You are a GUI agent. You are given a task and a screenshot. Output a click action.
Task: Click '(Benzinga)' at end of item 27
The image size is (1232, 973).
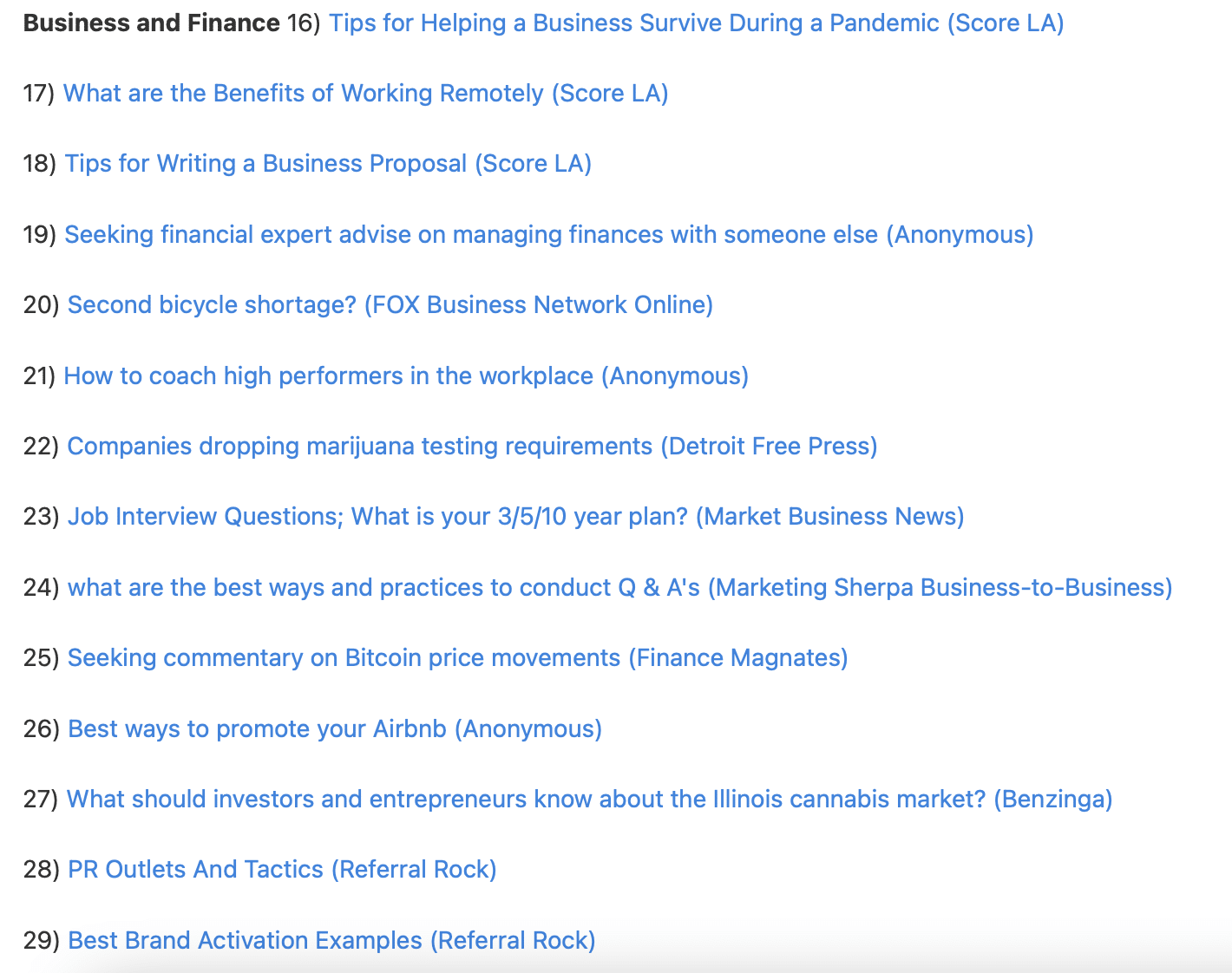(x=1053, y=800)
